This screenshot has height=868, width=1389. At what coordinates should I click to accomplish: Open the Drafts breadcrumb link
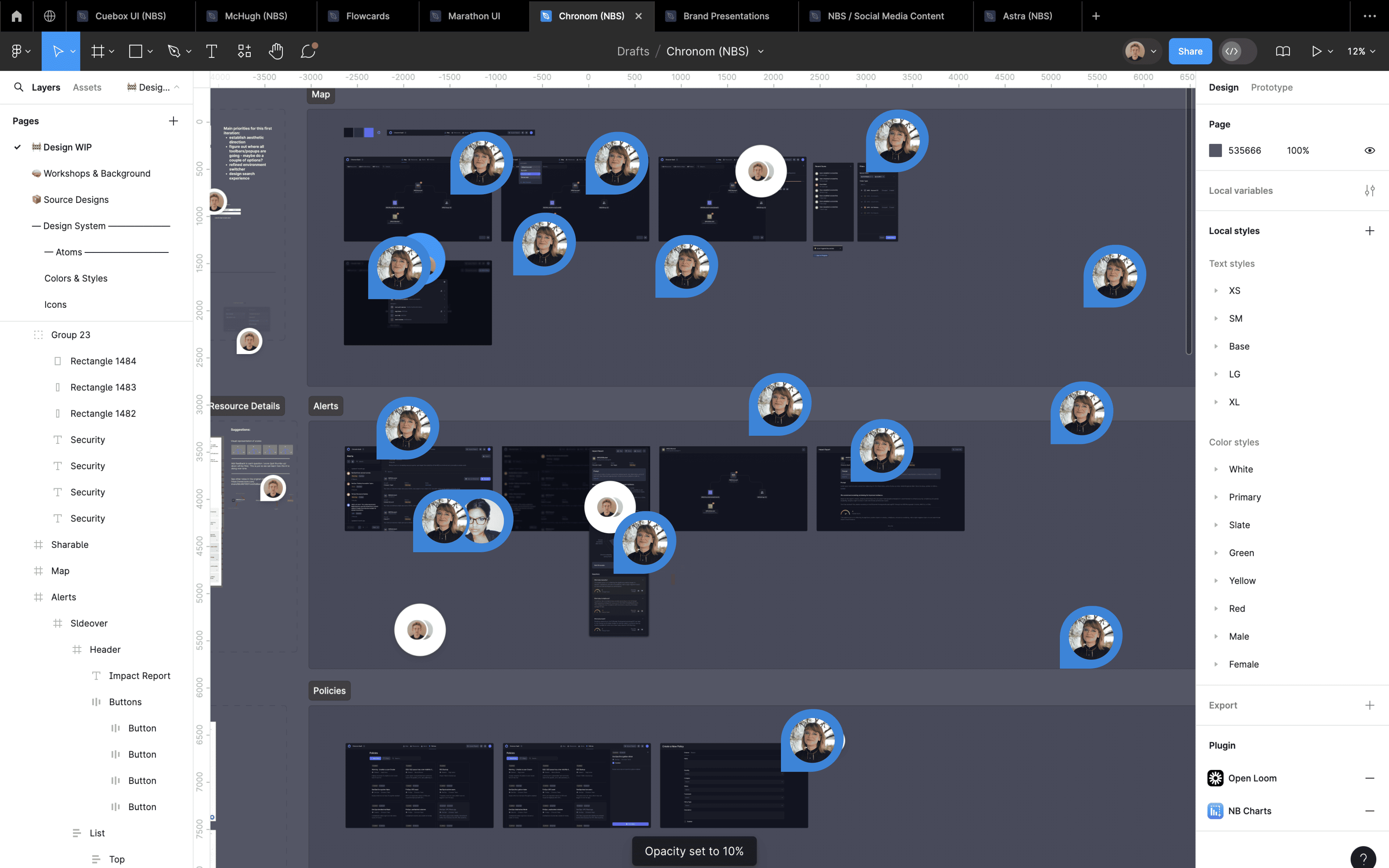click(x=633, y=51)
